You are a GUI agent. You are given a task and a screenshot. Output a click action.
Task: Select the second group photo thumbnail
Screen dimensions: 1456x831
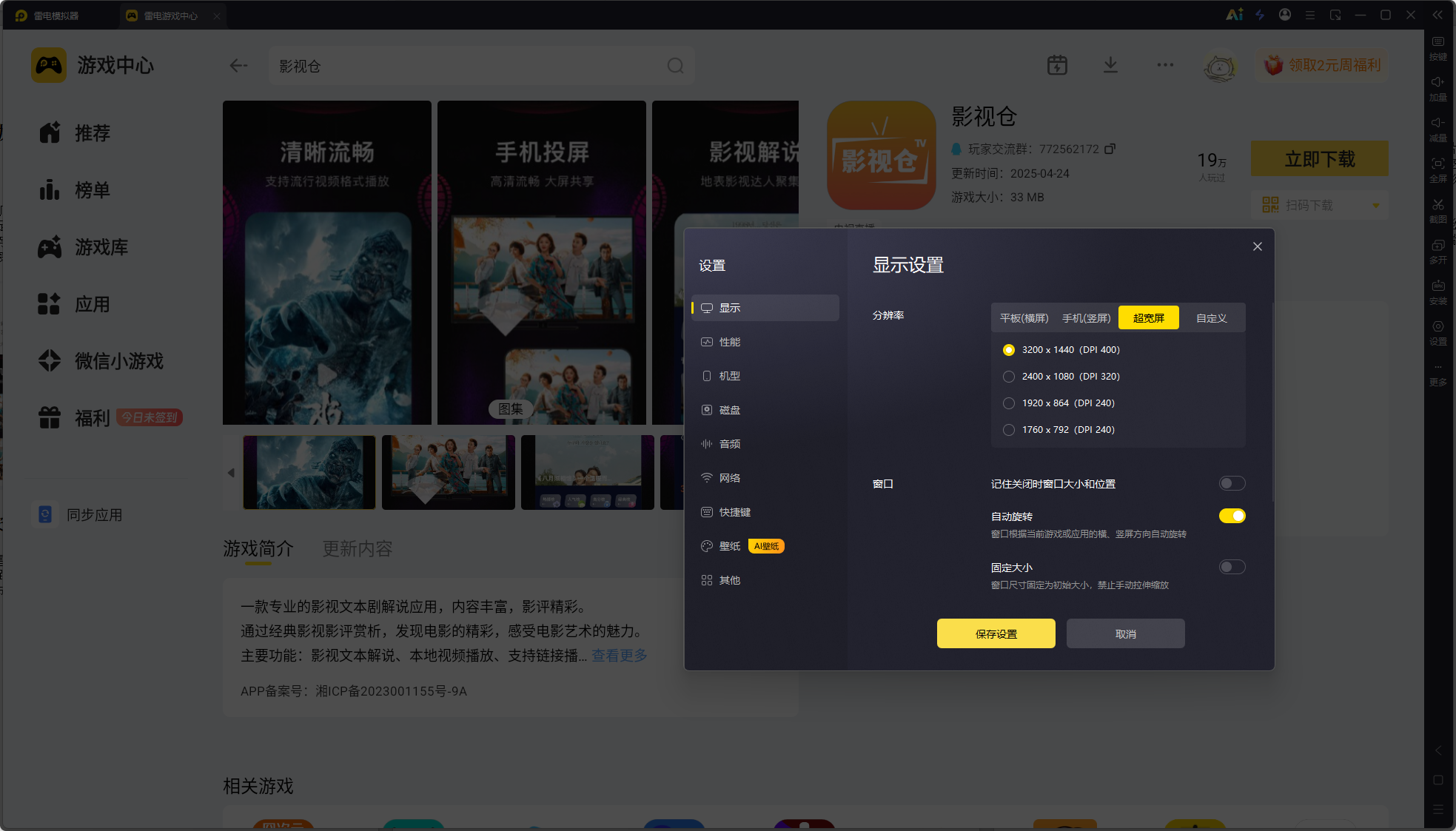(449, 472)
